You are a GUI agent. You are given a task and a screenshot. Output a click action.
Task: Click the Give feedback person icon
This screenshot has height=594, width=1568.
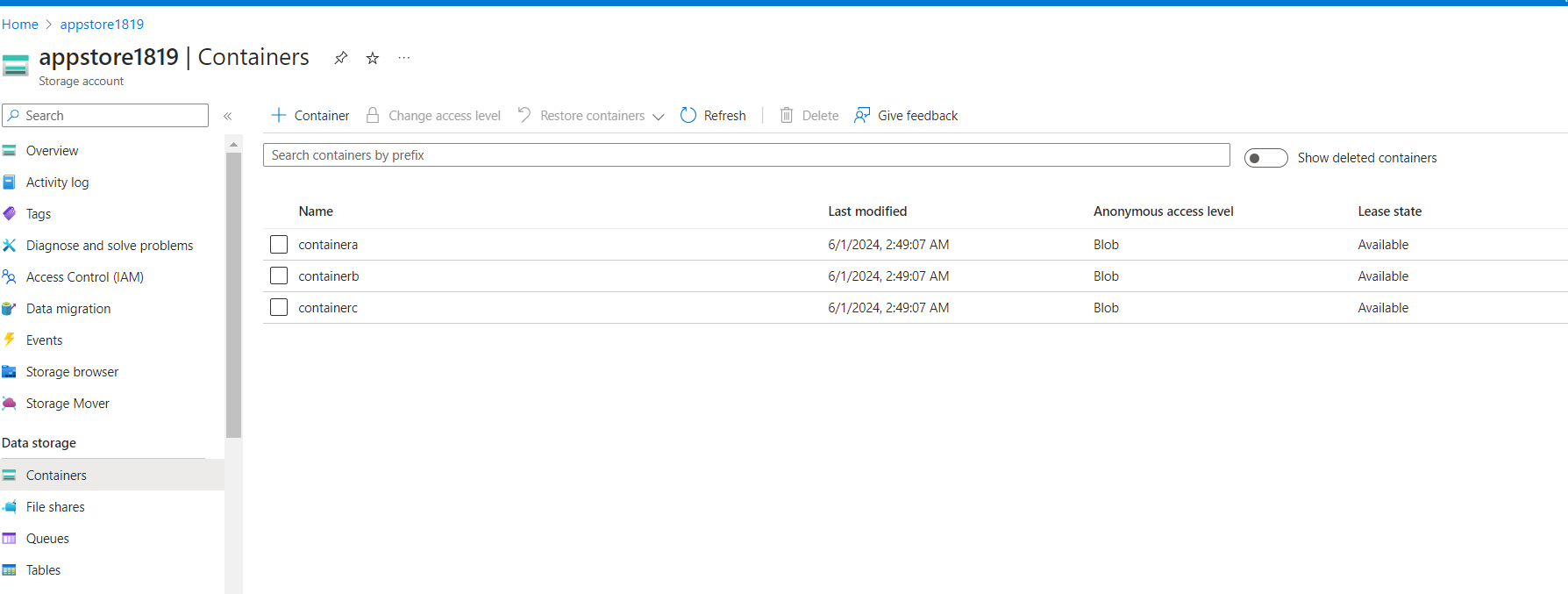click(862, 115)
